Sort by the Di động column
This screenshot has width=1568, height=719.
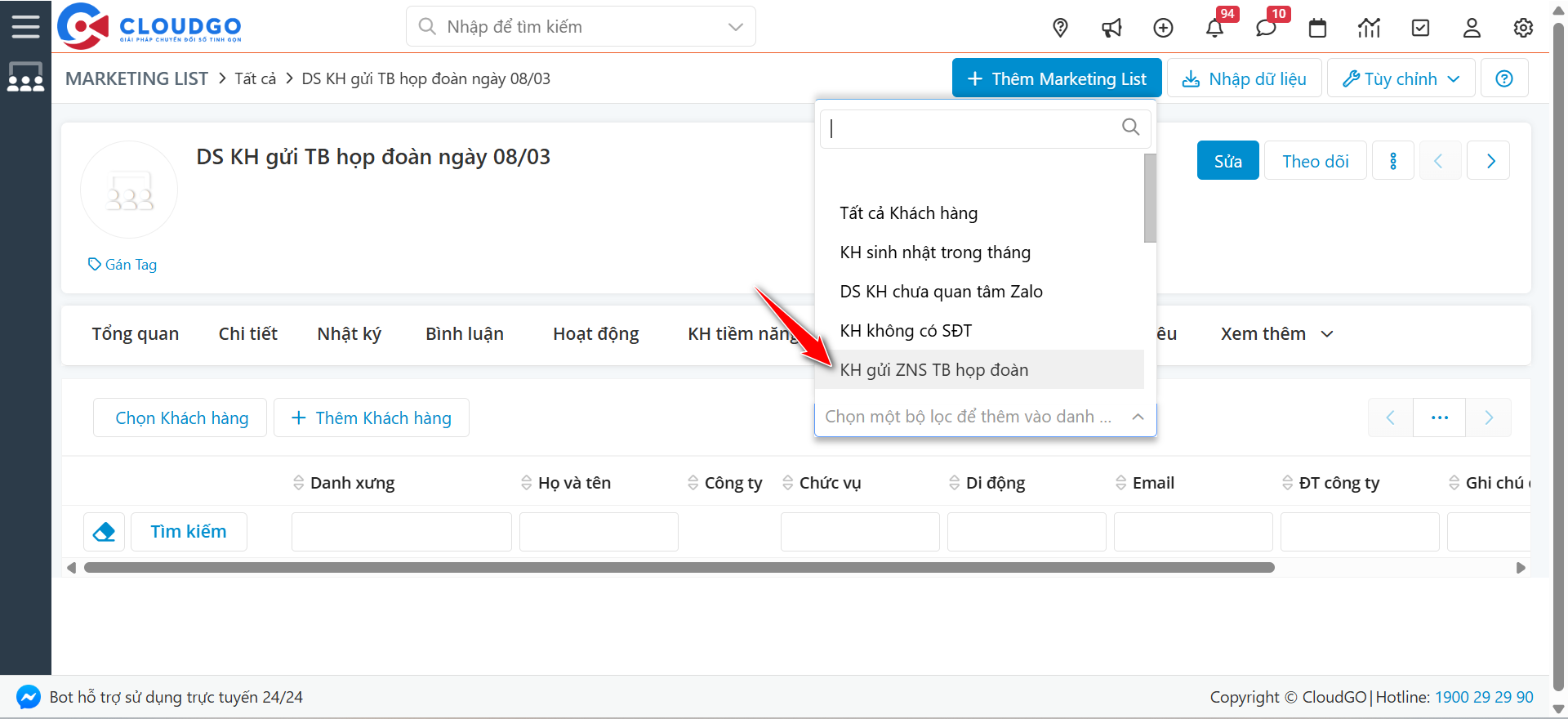pos(987,483)
